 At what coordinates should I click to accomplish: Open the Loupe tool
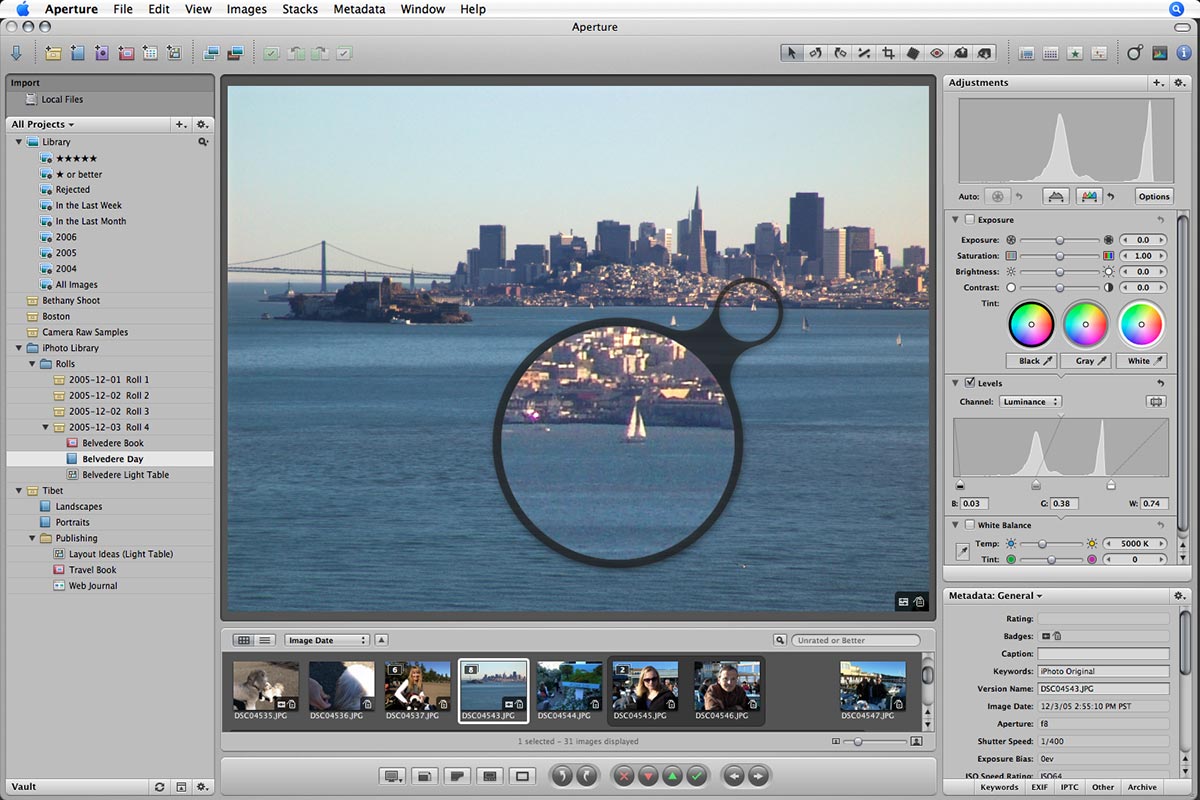[x=1134, y=53]
